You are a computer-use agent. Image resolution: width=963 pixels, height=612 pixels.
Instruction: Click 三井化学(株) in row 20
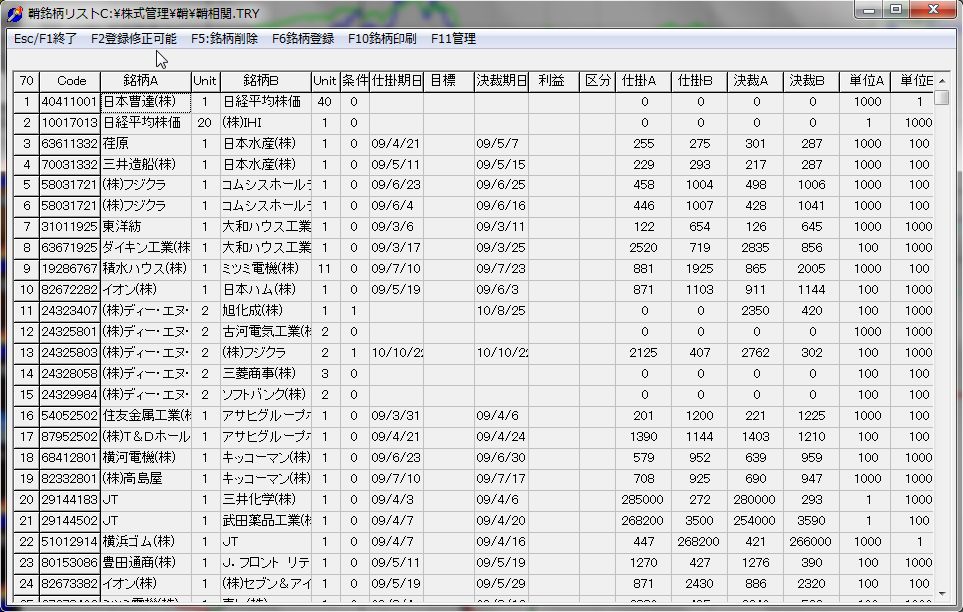point(265,500)
